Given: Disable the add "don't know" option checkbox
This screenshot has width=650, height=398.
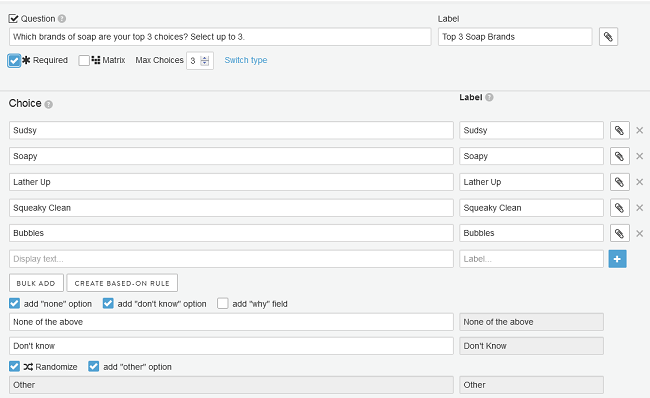Looking at the screenshot, I should tap(108, 303).
